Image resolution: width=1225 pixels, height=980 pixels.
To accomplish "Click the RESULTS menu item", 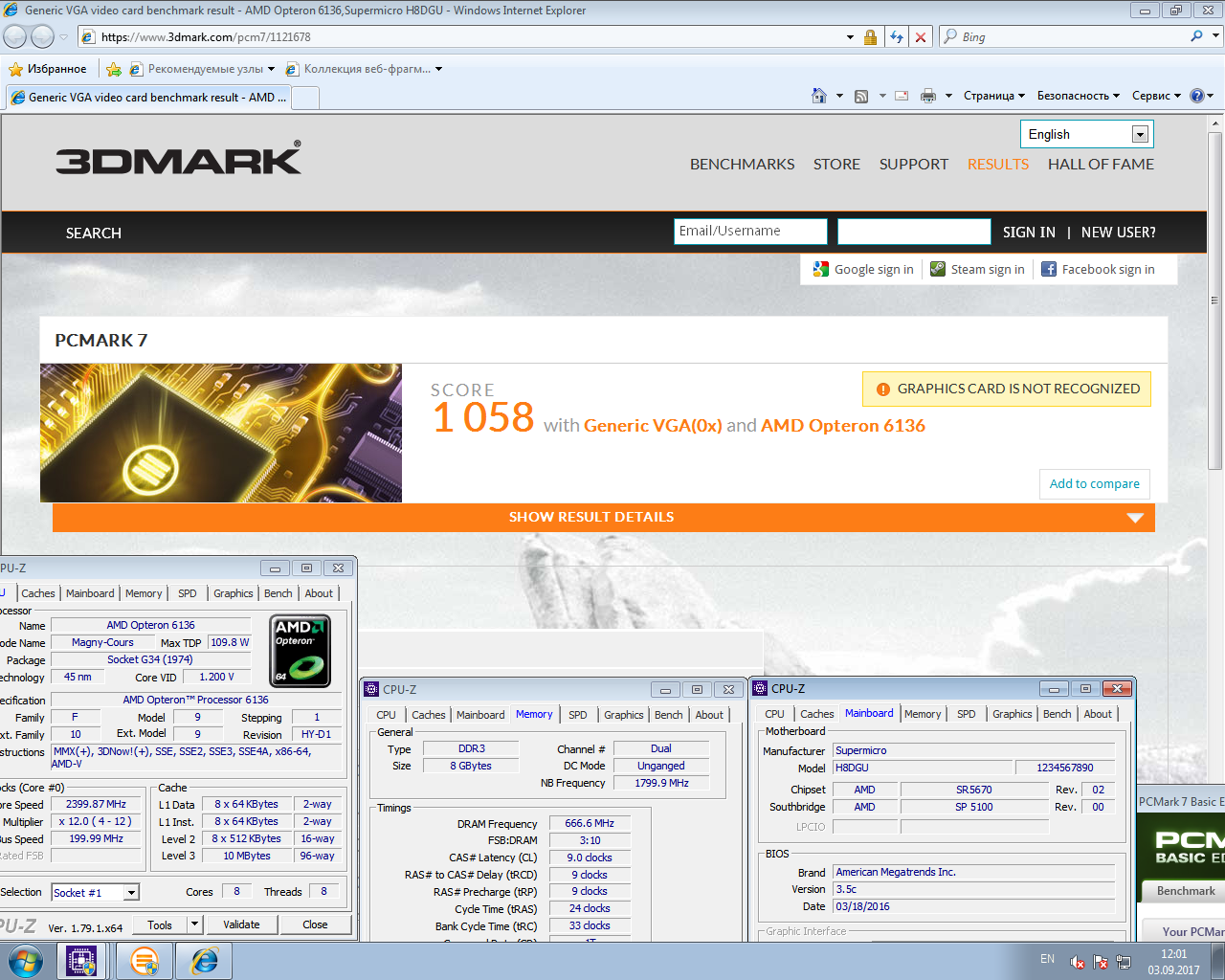I will [997, 164].
